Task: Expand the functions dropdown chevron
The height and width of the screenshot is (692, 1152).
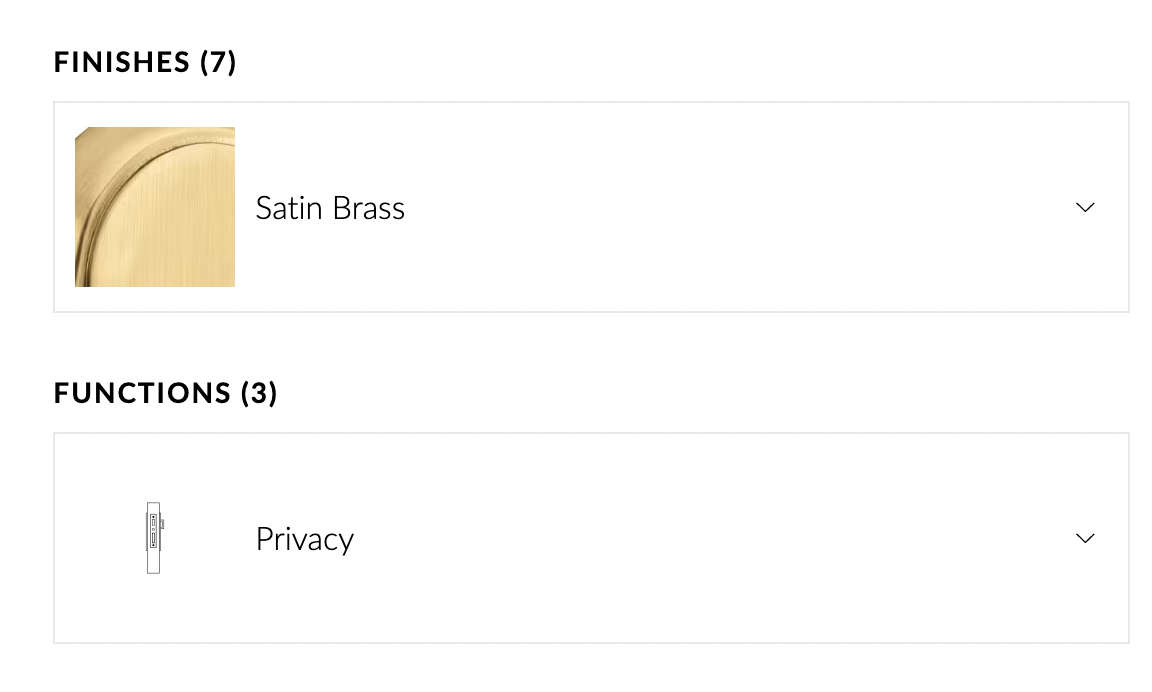Action: (1085, 538)
